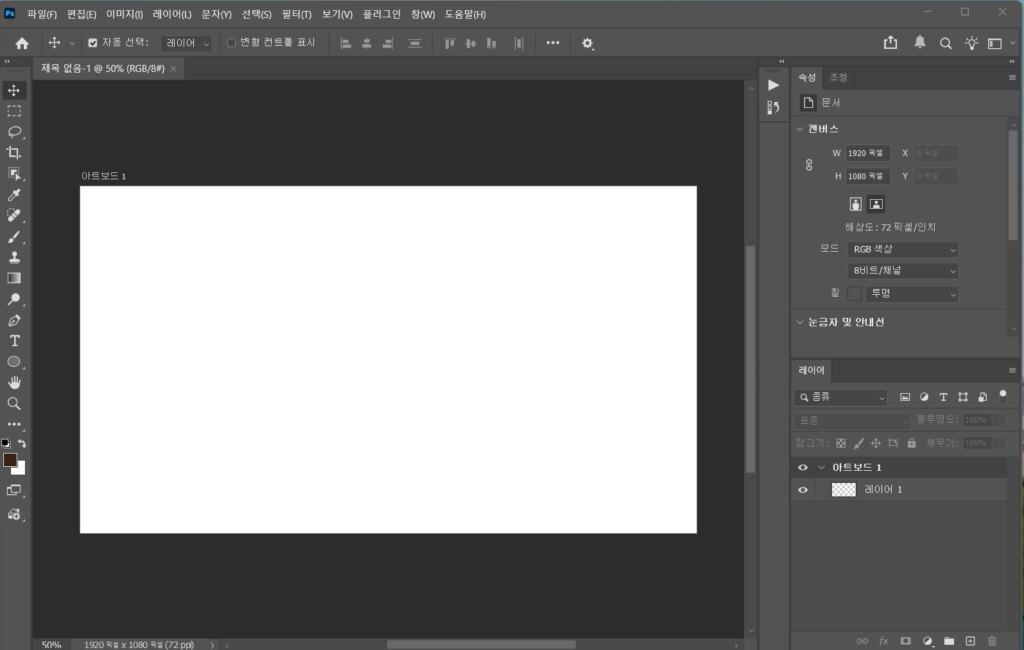Select the Pen tool
Screen dimensions: 1024x650
click(14, 320)
